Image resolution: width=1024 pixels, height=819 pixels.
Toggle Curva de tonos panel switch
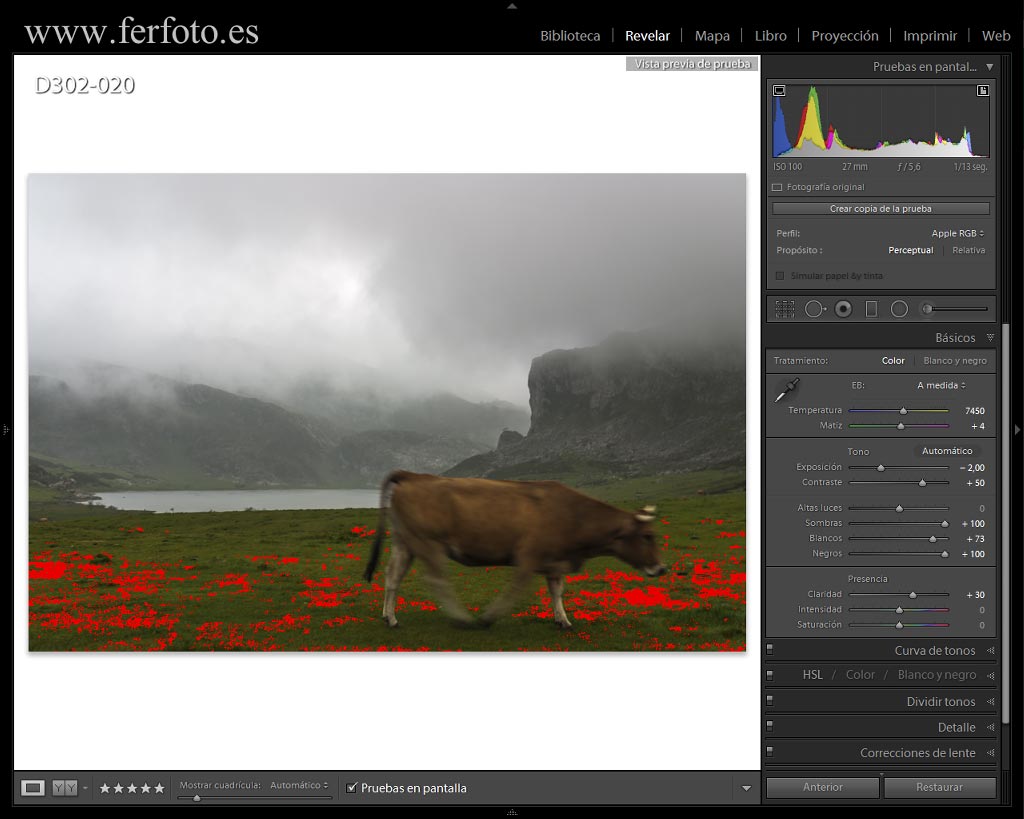[770, 649]
